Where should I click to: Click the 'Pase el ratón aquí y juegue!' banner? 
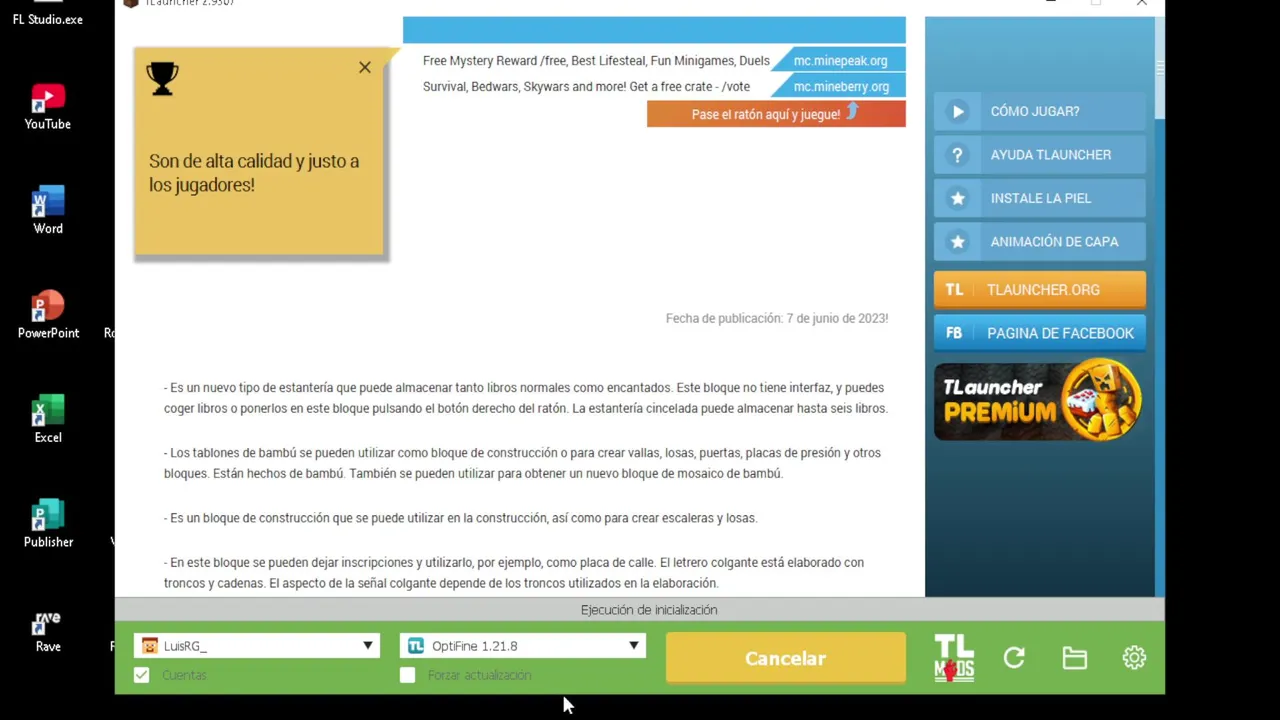click(x=776, y=114)
